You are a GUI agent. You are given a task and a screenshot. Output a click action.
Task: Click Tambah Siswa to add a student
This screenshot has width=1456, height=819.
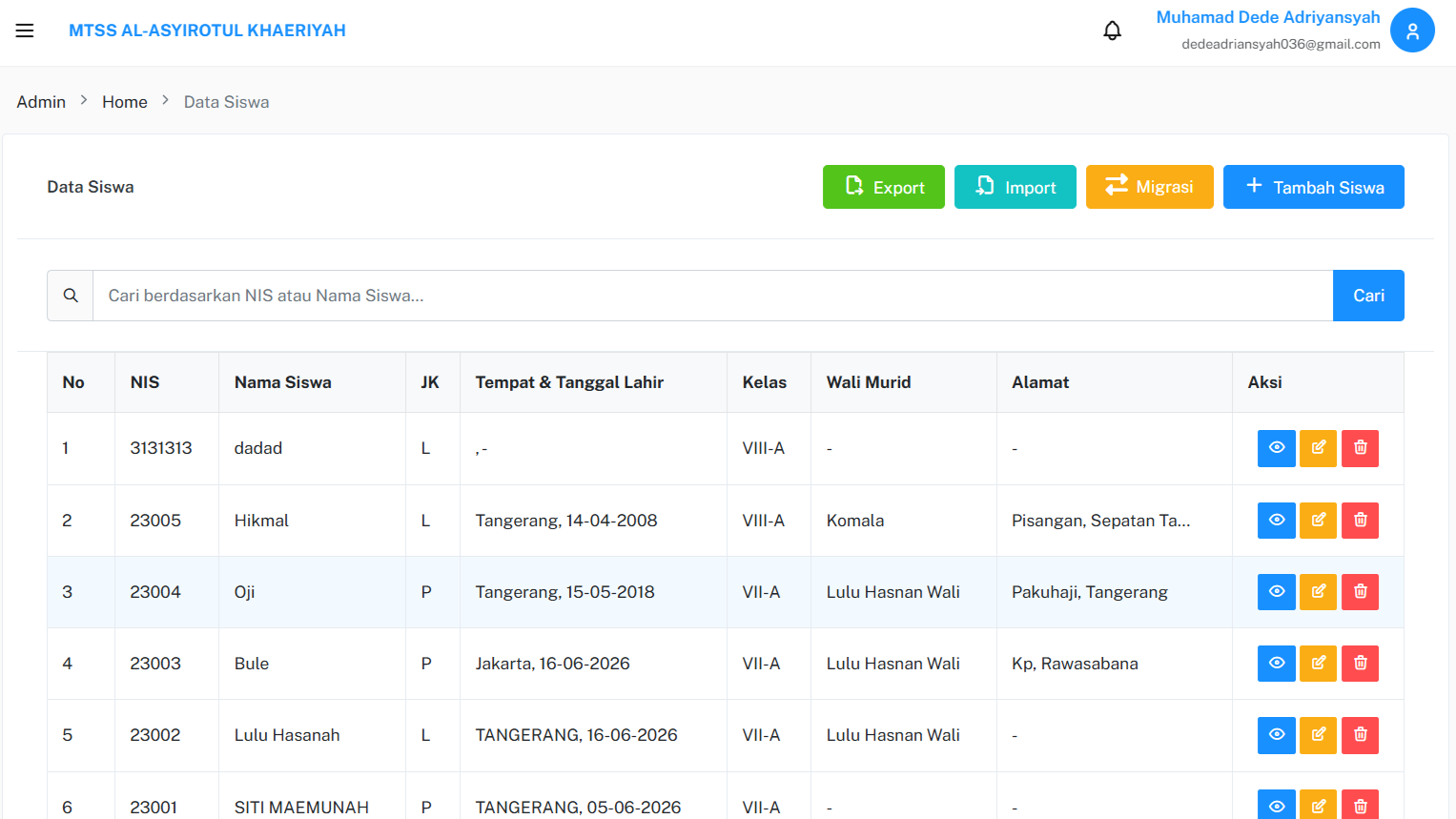1314,187
